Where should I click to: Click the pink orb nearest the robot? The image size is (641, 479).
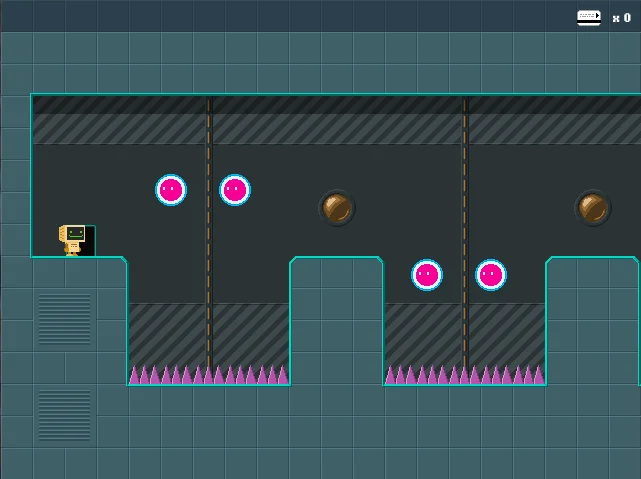pos(171,190)
